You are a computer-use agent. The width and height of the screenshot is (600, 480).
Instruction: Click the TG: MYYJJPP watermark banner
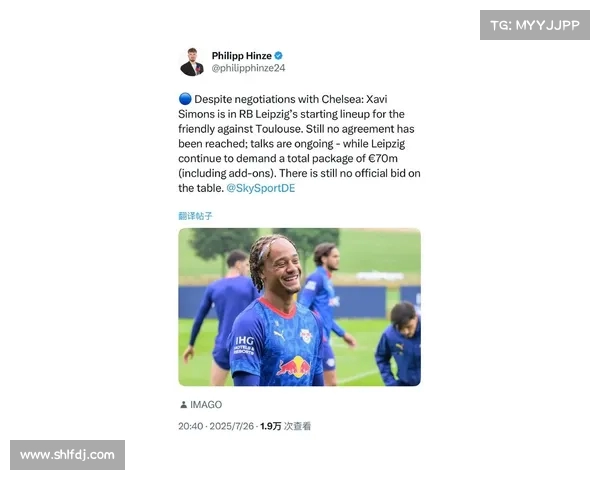tap(535, 25)
